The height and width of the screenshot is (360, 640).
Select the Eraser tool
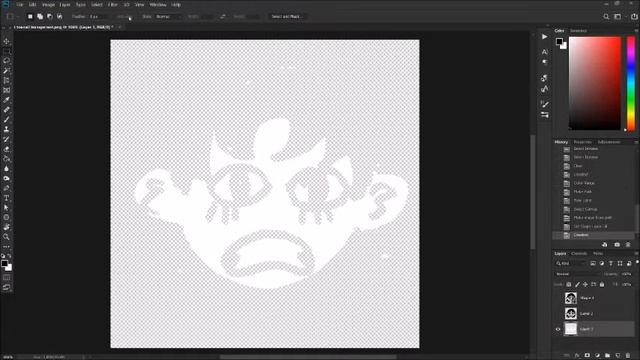pyautogui.click(x=7, y=149)
